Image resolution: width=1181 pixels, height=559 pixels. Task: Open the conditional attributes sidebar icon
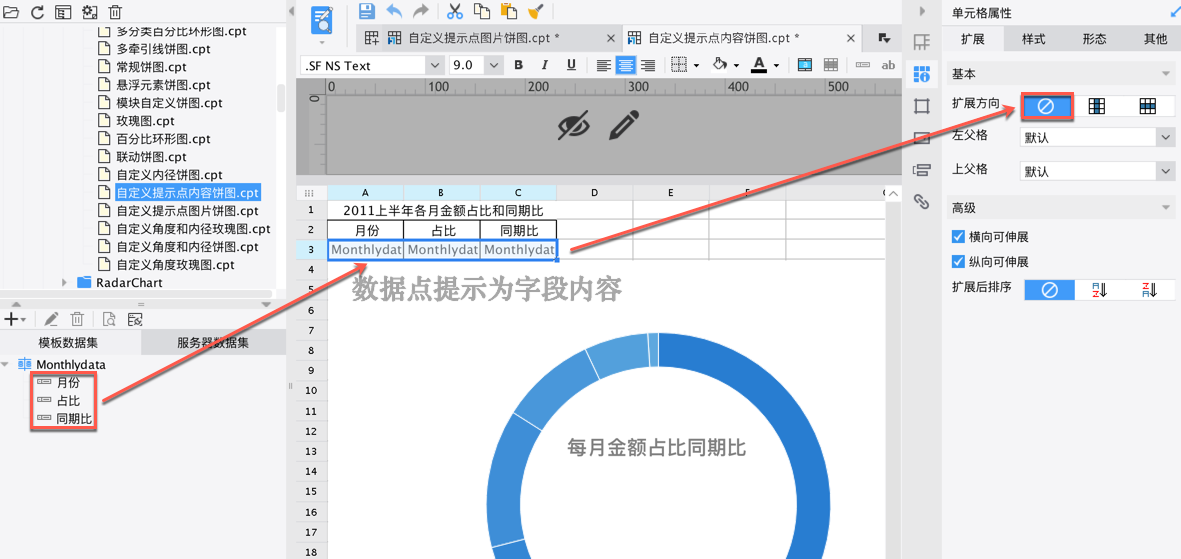tap(921, 170)
